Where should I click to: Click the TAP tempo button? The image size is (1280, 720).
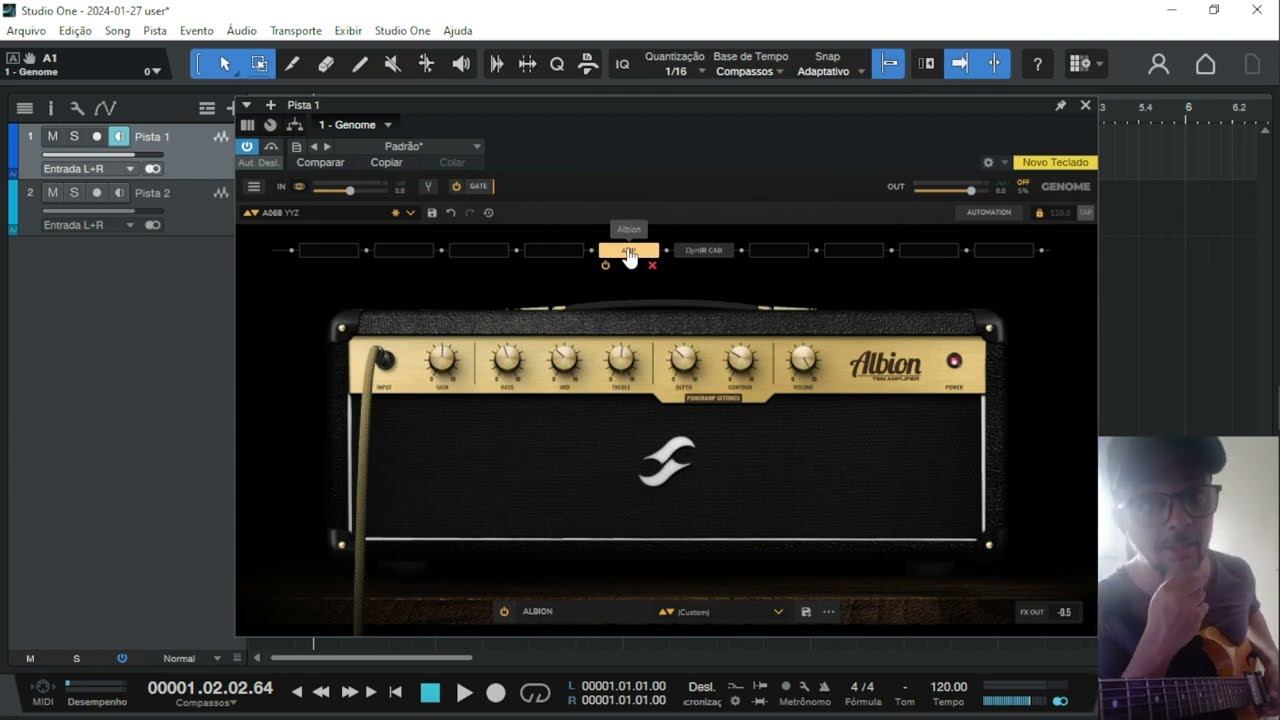coord(1085,213)
